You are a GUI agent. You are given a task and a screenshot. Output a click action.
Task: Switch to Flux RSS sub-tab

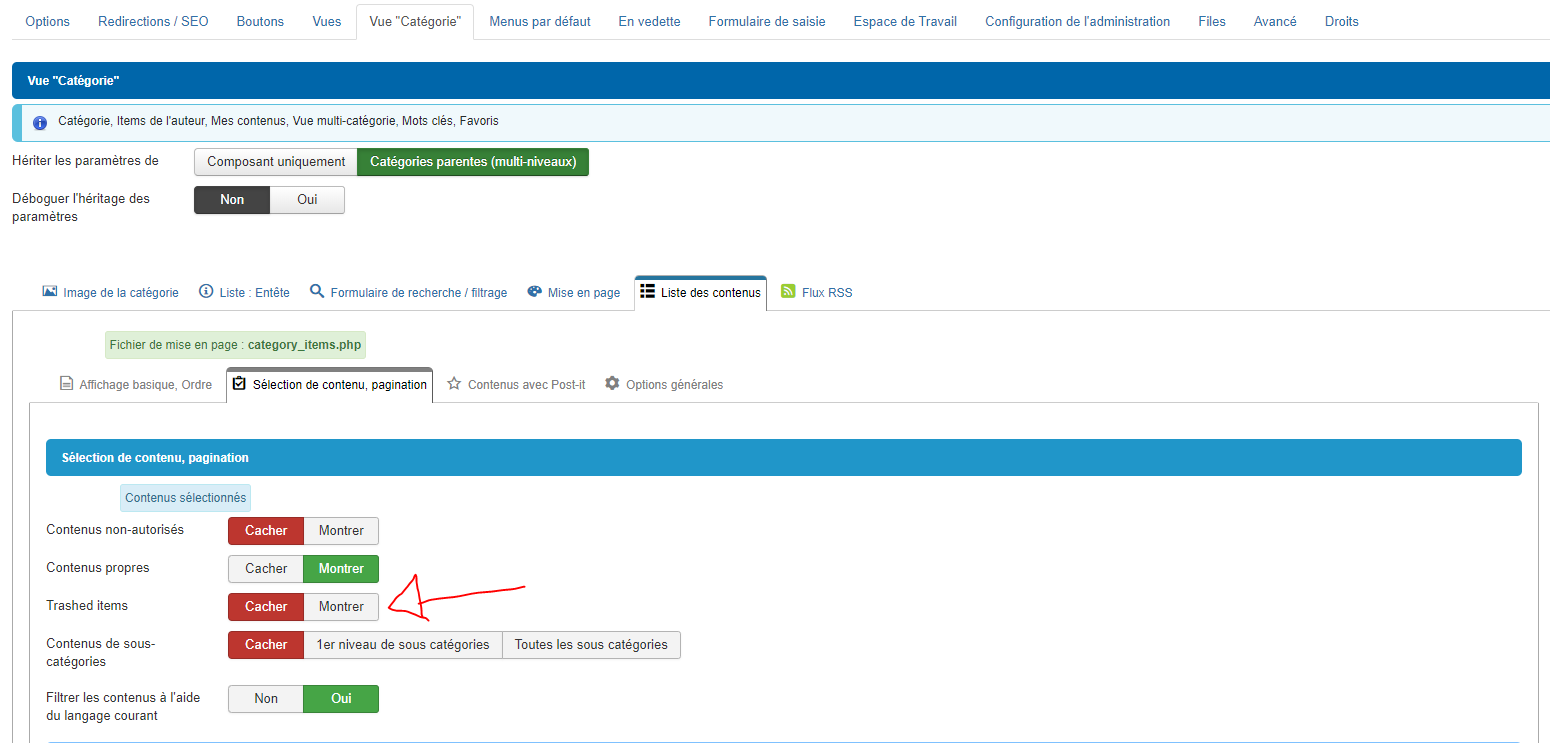point(816,293)
